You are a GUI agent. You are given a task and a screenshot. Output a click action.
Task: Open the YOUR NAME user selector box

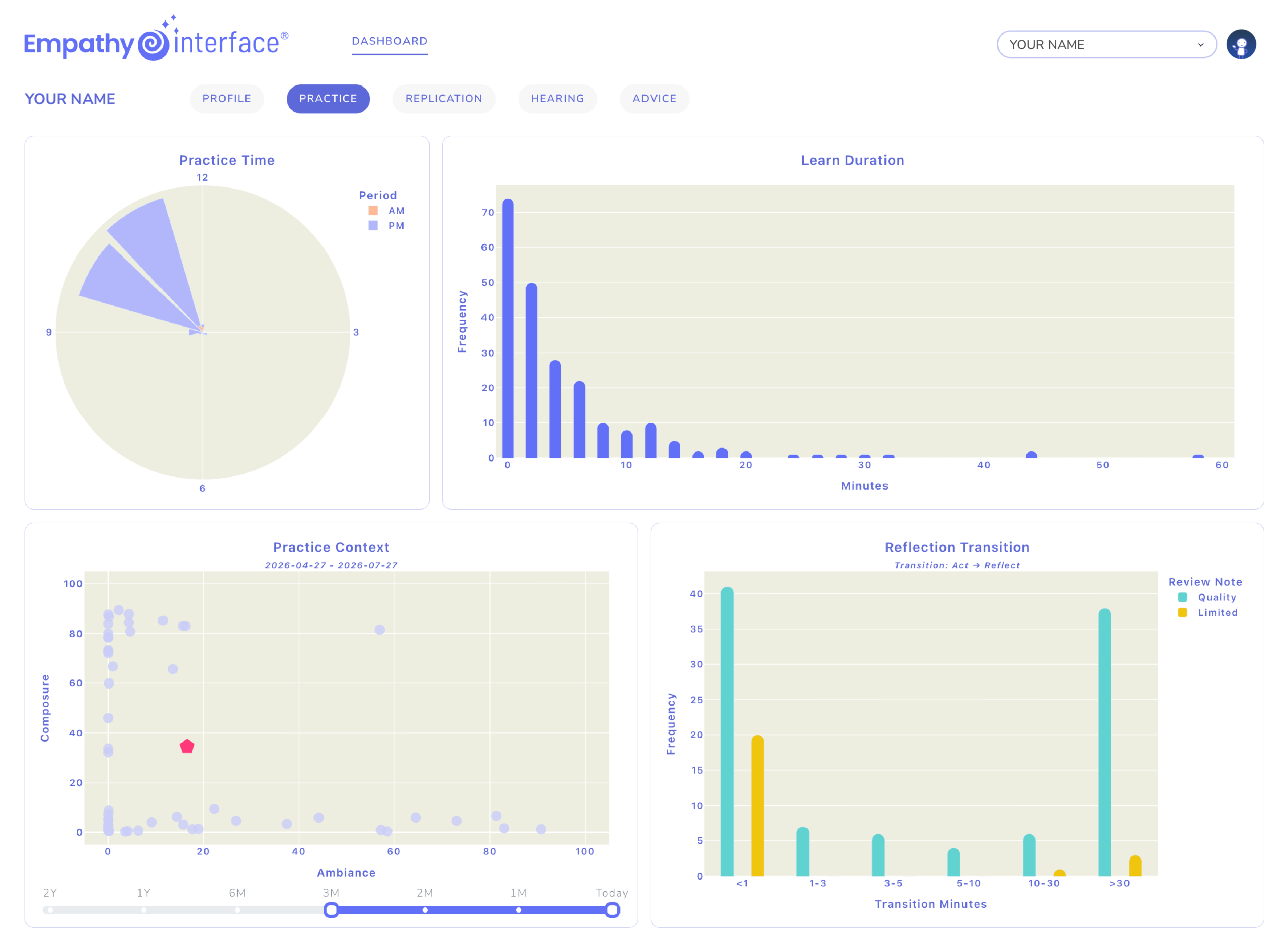[1106, 45]
